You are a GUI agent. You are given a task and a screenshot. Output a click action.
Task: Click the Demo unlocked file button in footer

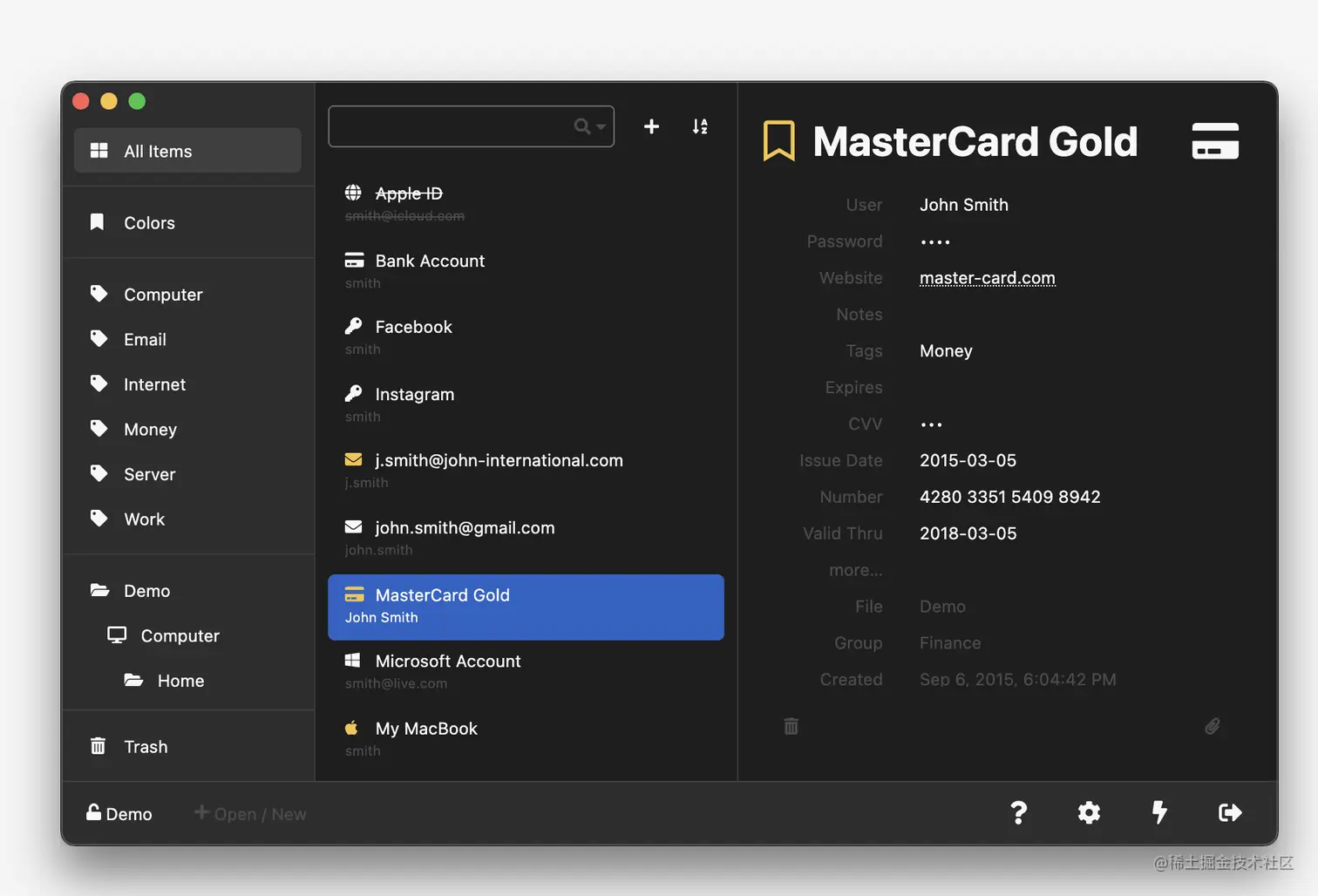click(x=119, y=813)
